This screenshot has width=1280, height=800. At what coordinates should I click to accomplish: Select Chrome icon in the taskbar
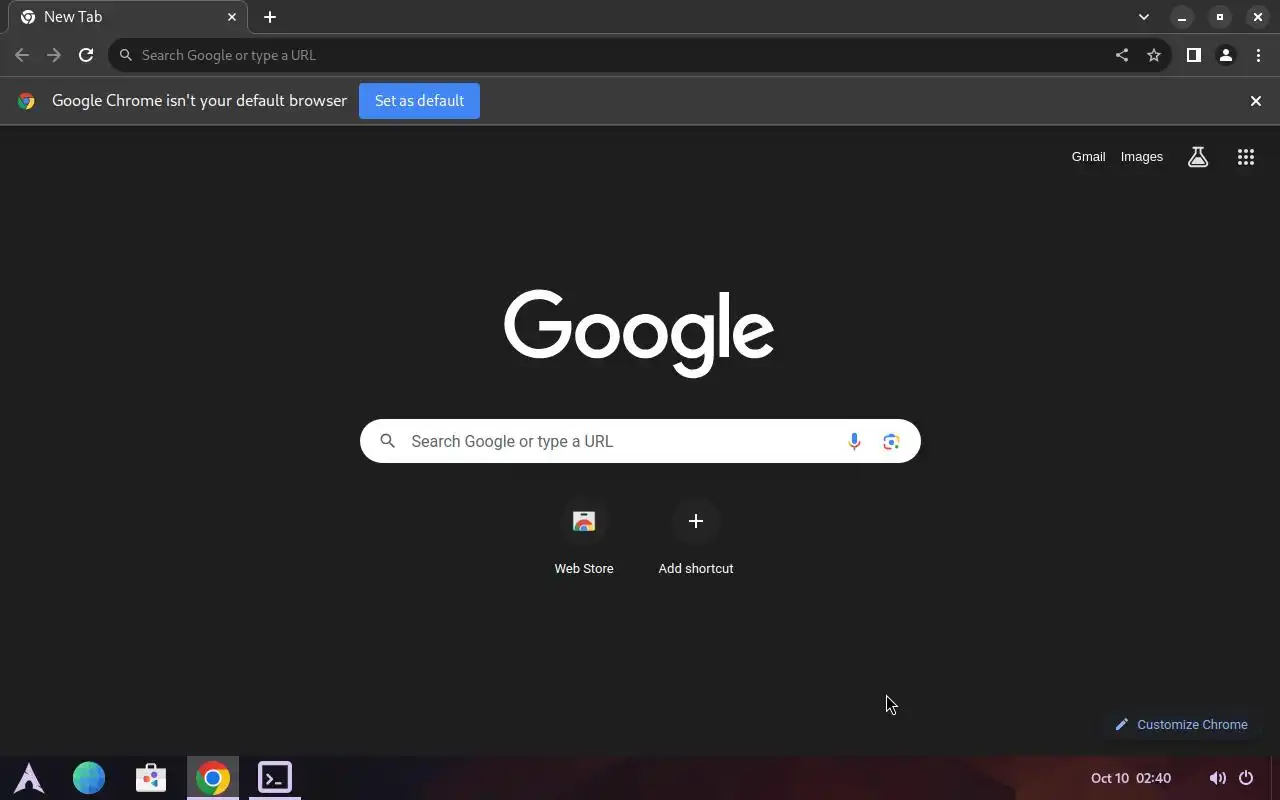[x=212, y=777]
